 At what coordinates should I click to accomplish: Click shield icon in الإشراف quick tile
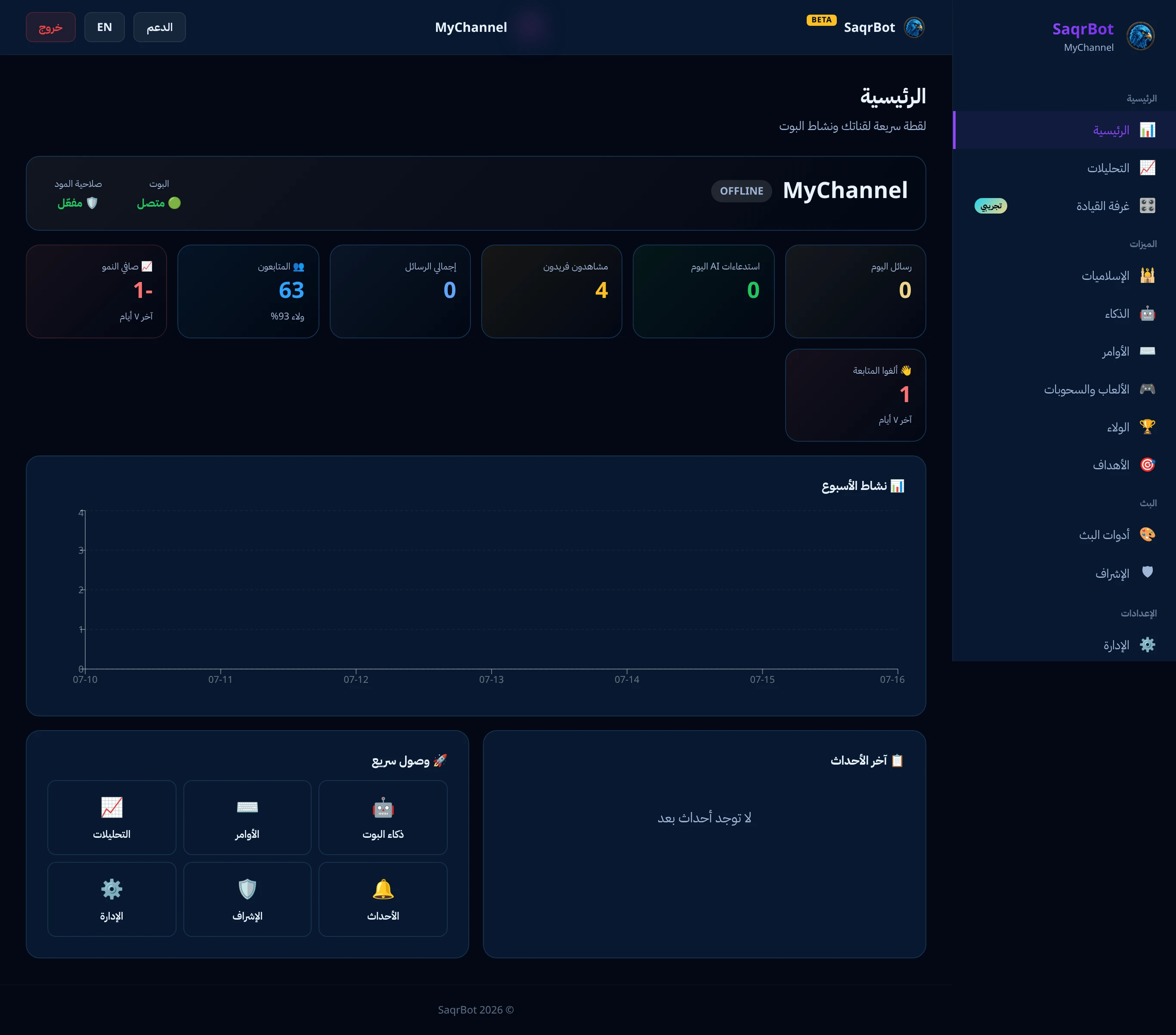248,889
